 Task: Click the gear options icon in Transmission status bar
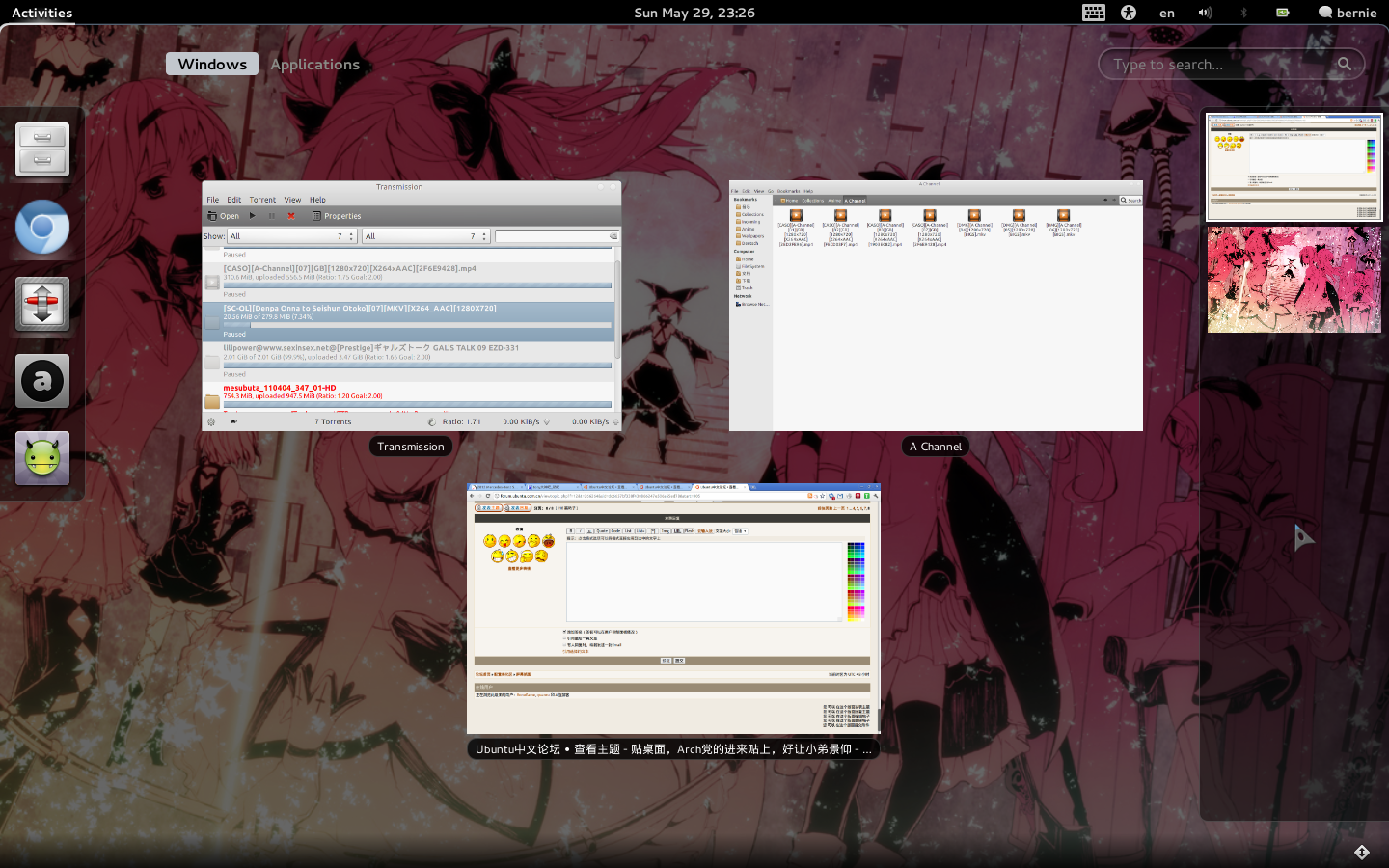(211, 421)
